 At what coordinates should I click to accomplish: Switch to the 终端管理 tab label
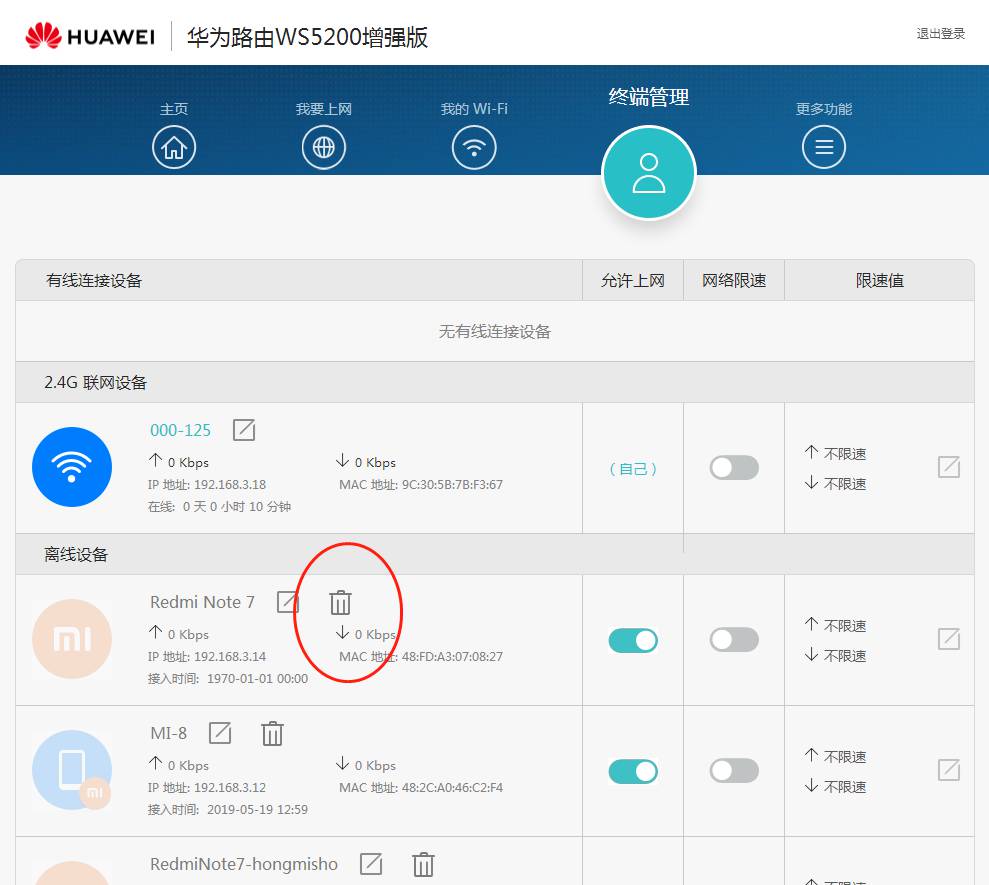(649, 97)
